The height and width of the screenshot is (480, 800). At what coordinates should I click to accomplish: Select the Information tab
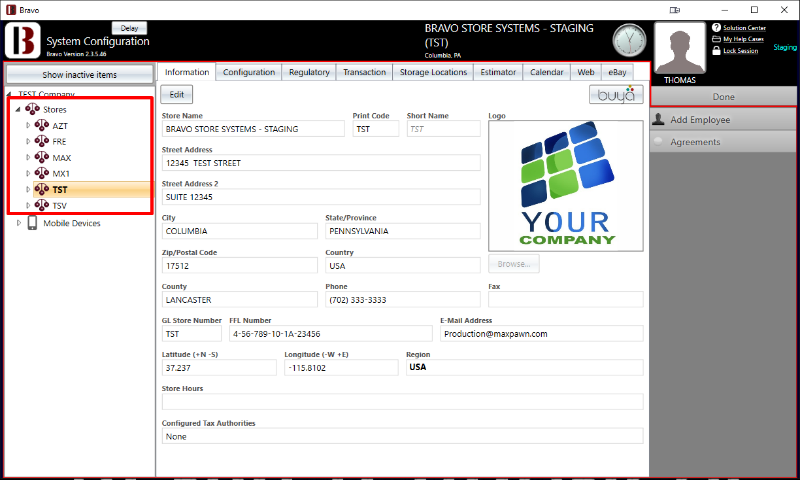click(187, 72)
